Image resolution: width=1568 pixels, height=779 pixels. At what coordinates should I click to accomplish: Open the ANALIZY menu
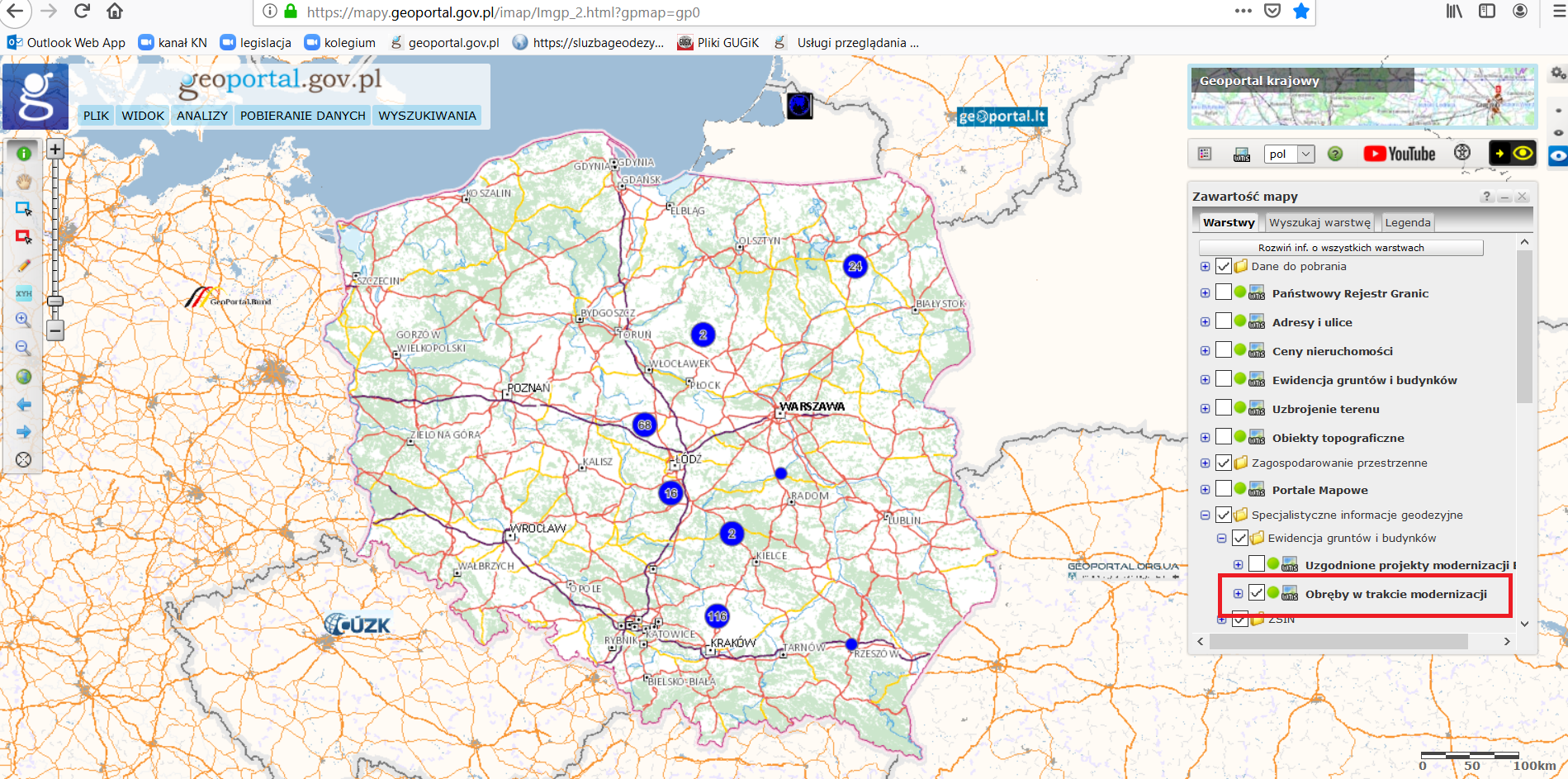tap(201, 116)
